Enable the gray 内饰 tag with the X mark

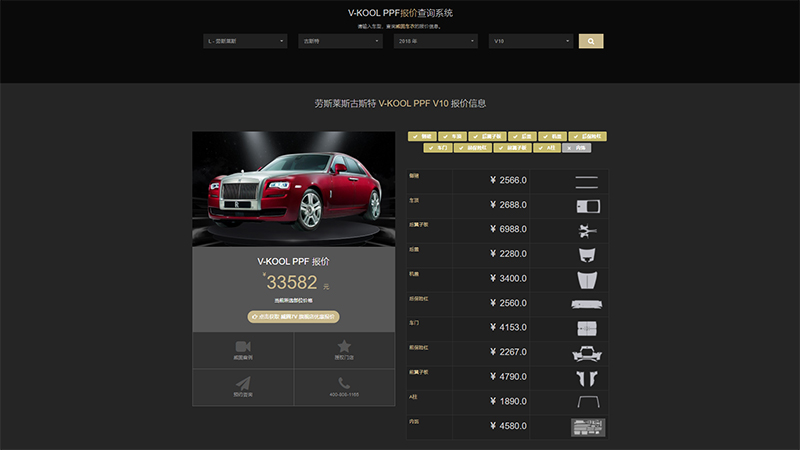(576, 147)
